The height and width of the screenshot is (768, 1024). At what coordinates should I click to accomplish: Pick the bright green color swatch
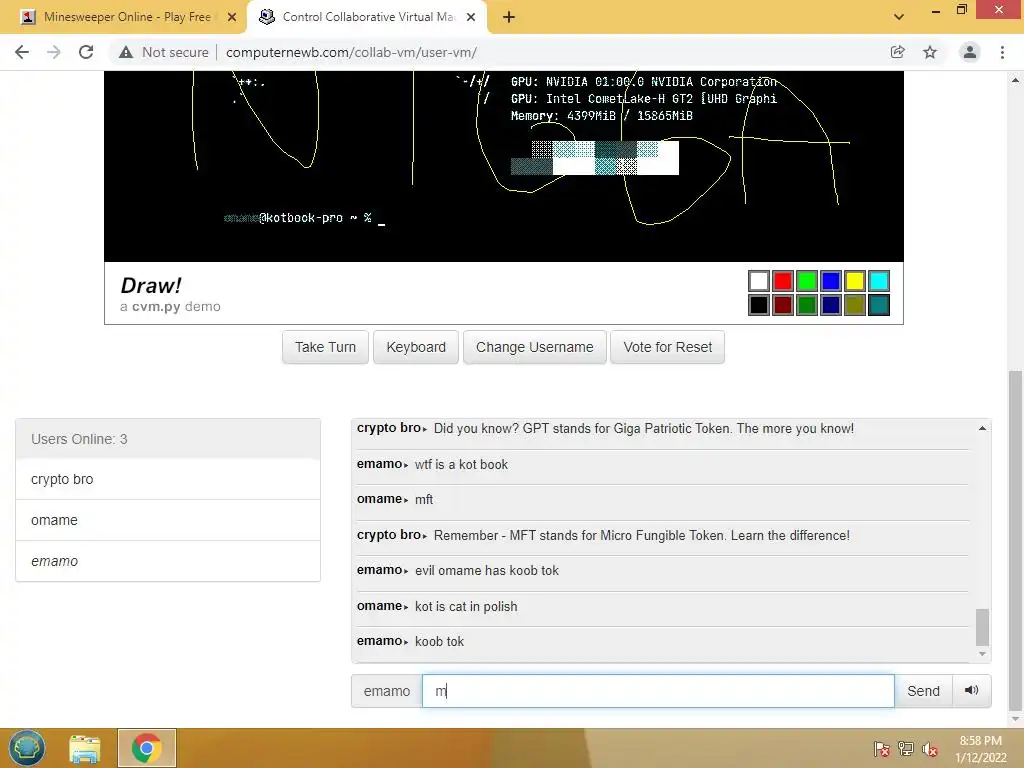807,281
